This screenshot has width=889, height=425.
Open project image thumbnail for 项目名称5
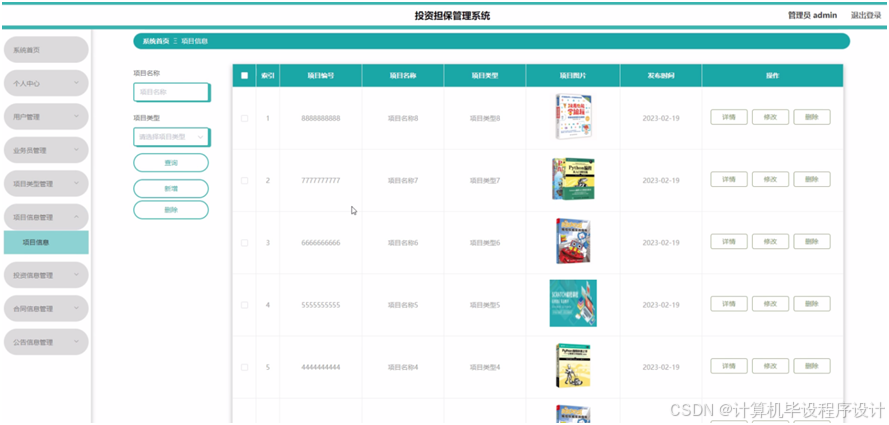(x=573, y=303)
